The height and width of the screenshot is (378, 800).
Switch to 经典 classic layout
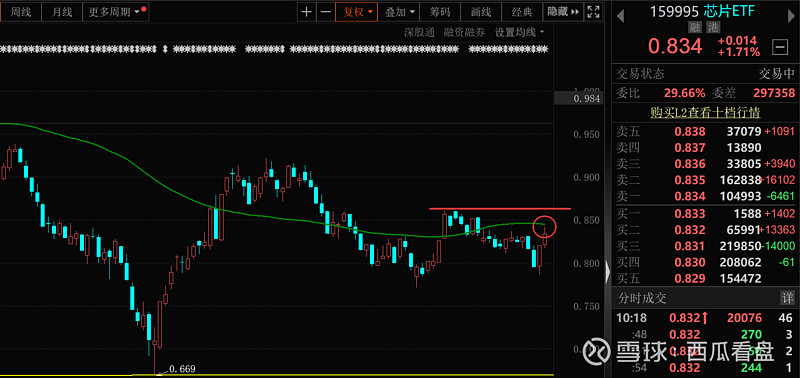[521, 12]
